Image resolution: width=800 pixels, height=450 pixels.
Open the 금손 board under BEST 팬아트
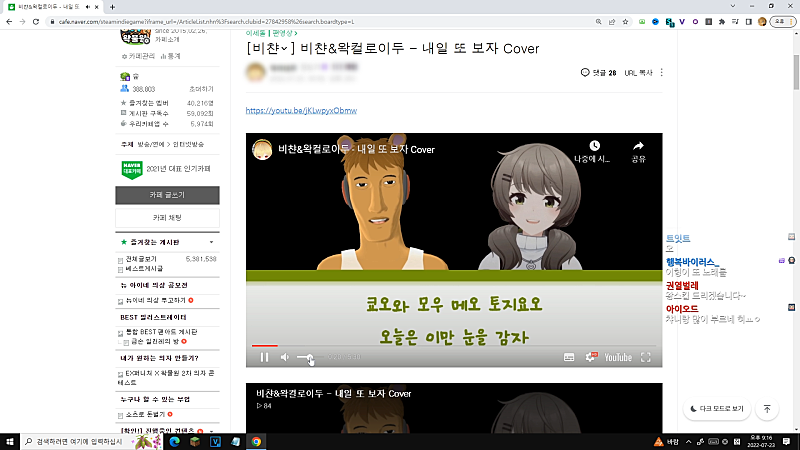click(155, 341)
